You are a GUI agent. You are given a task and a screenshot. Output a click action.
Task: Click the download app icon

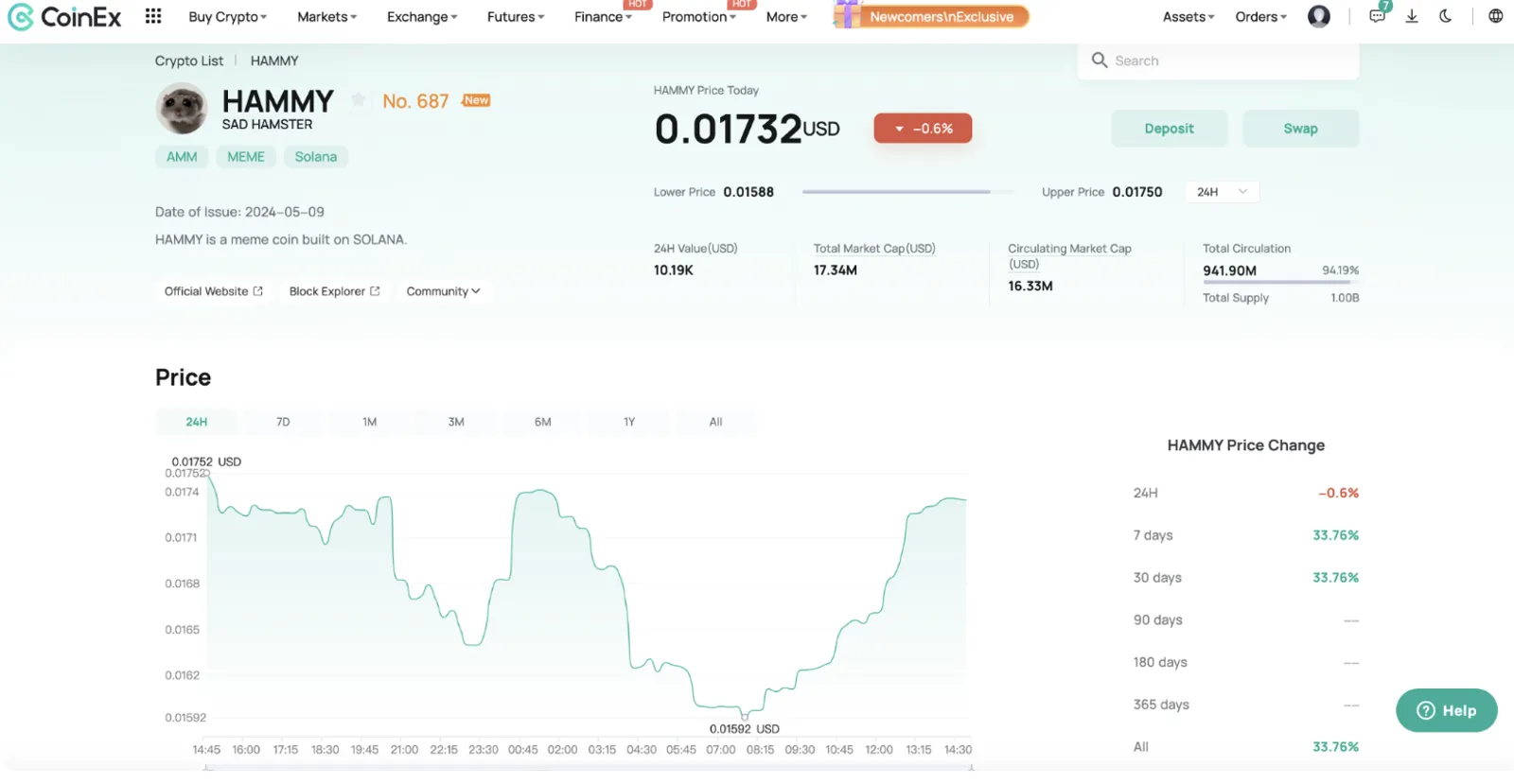click(x=1411, y=16)
